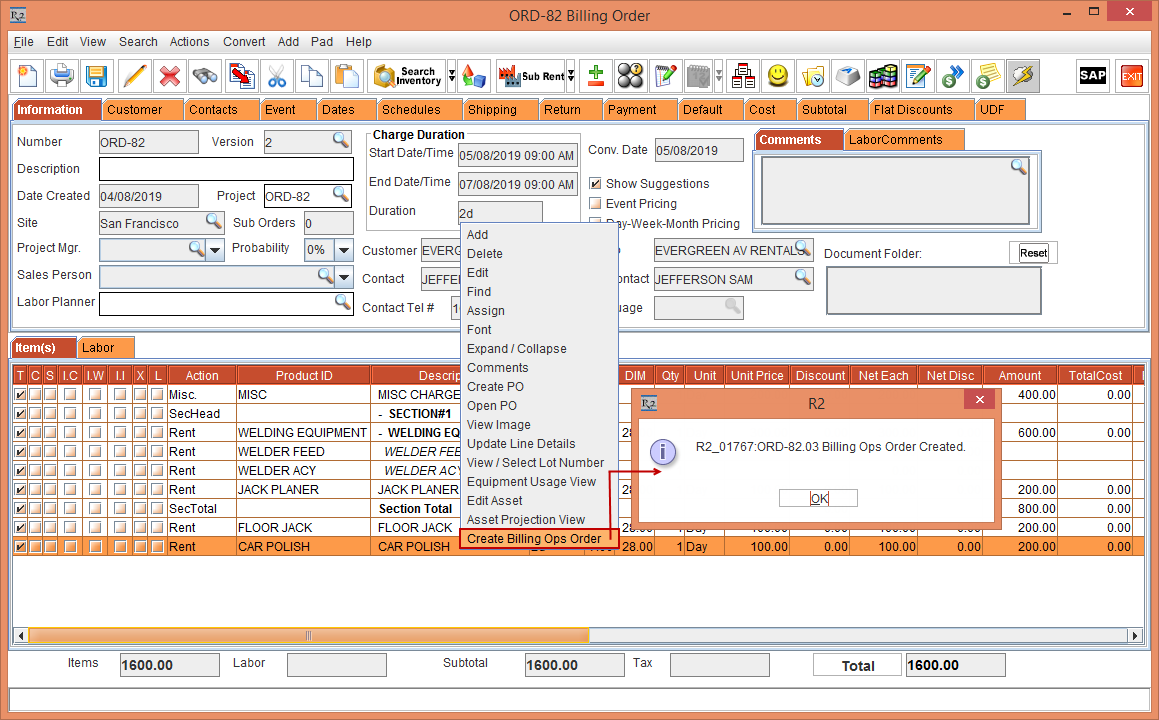Toggle the Show Suggestions checkbox

pos(595,184)
